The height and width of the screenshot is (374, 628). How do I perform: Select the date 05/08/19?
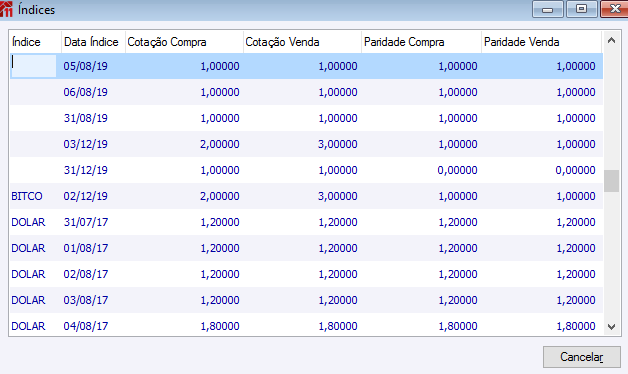[86, 66]
